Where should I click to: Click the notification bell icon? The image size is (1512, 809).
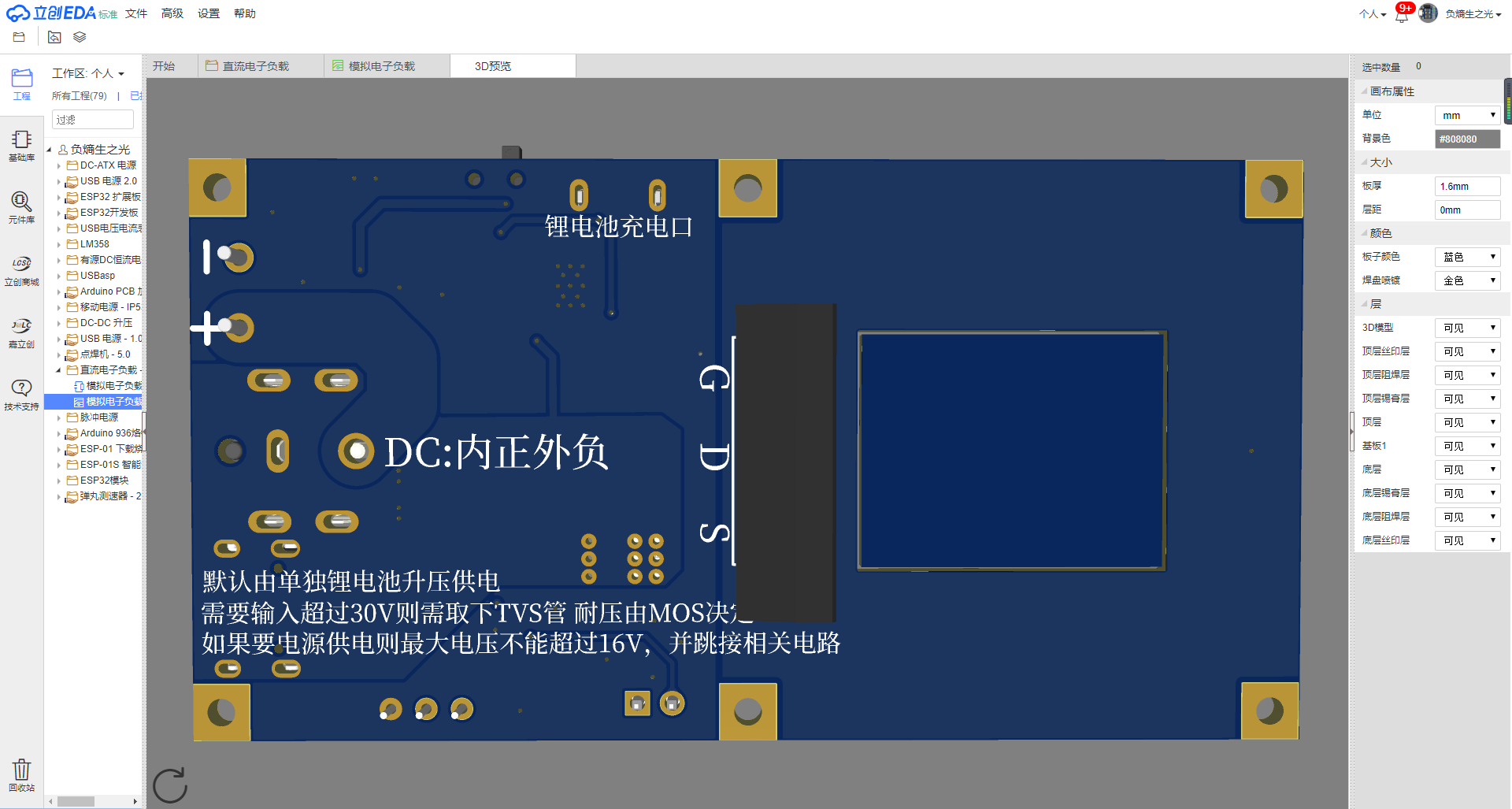[x=1402, y=14]
